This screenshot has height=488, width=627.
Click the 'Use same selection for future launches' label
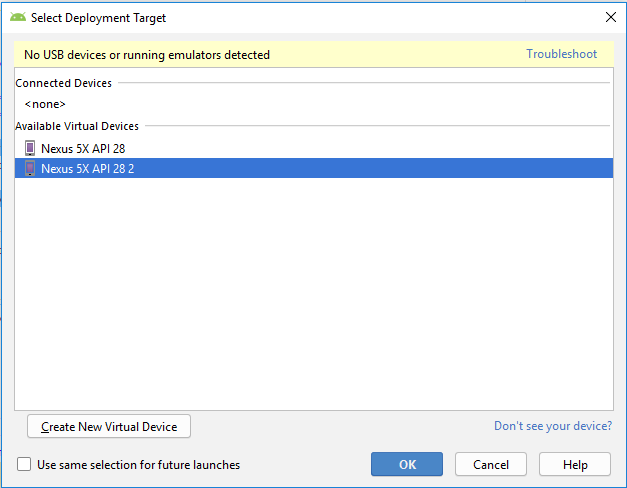click(138, 464)
